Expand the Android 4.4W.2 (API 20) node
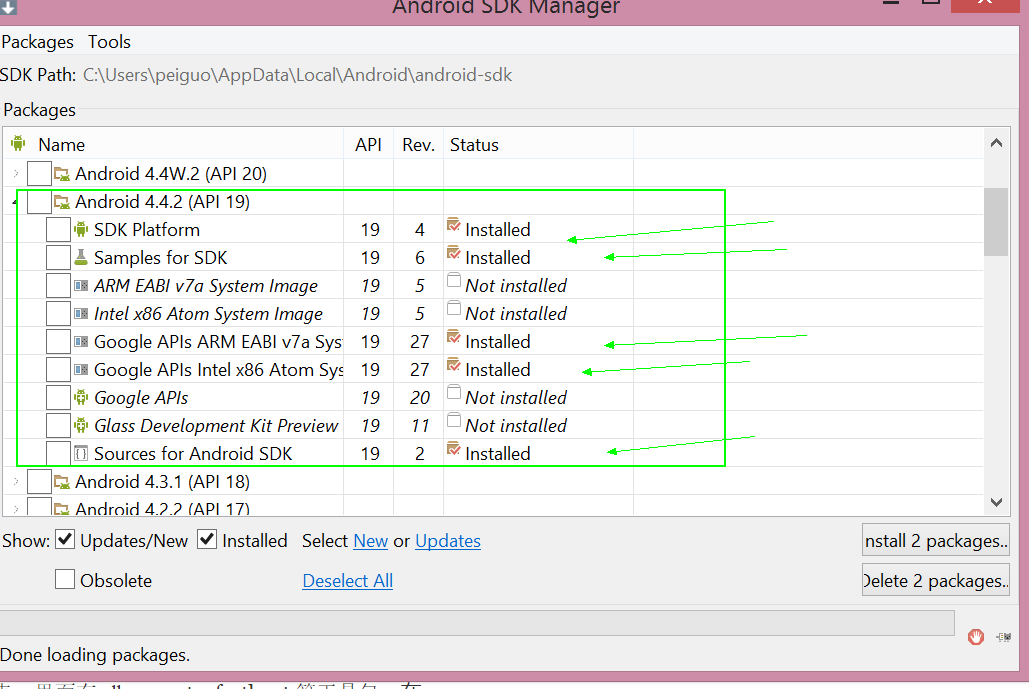The height and width of the screenshot is (689, 1029). pyautogui.click(x=16, y=174)
